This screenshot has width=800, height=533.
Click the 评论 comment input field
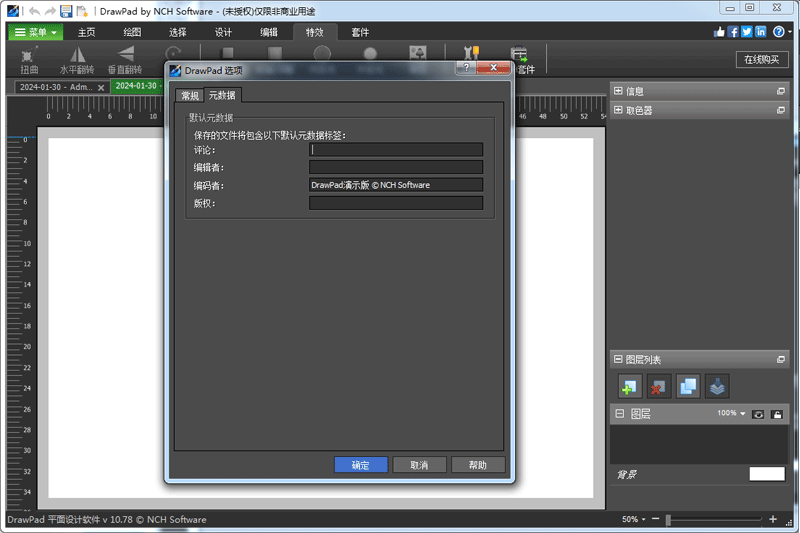coord(396,149)
